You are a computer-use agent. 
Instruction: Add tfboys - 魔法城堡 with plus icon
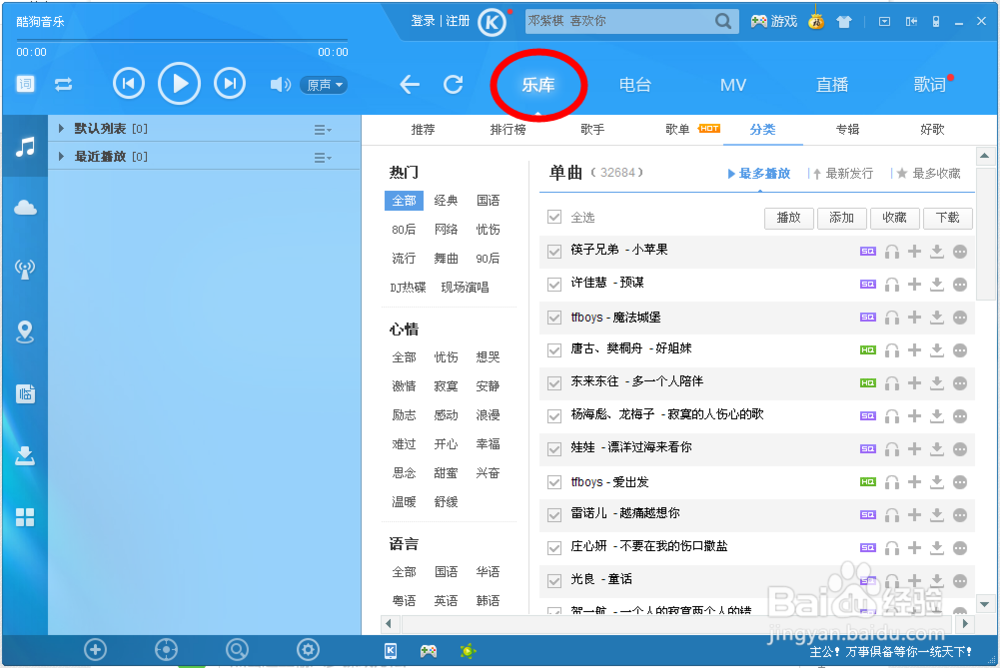[x=915, y=317]
